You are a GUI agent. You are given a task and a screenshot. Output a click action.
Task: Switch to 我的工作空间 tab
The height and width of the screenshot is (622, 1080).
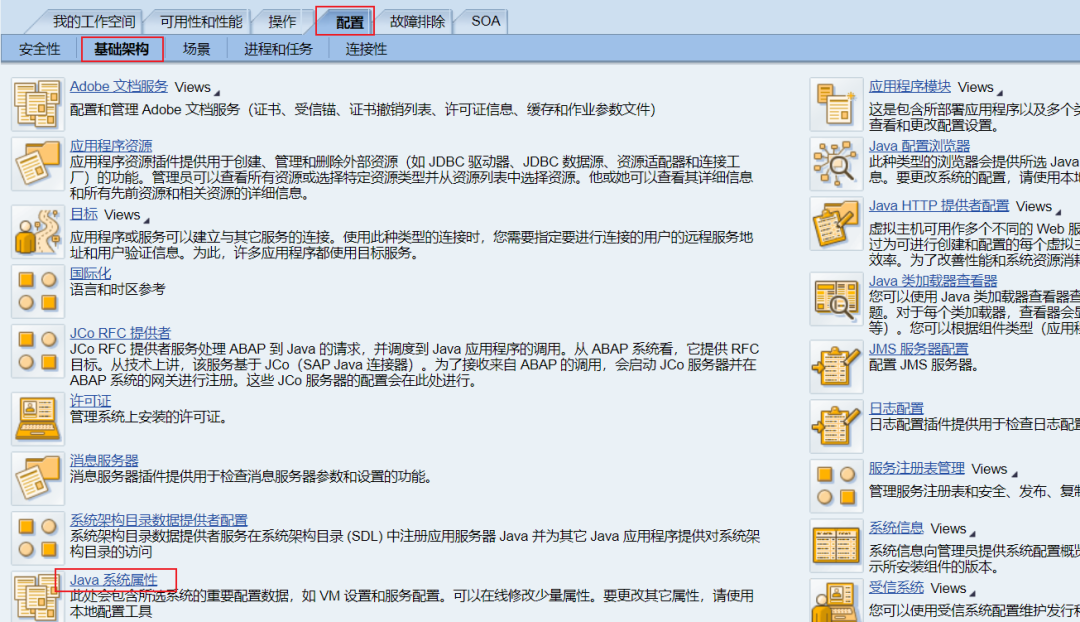click(94, 21)
